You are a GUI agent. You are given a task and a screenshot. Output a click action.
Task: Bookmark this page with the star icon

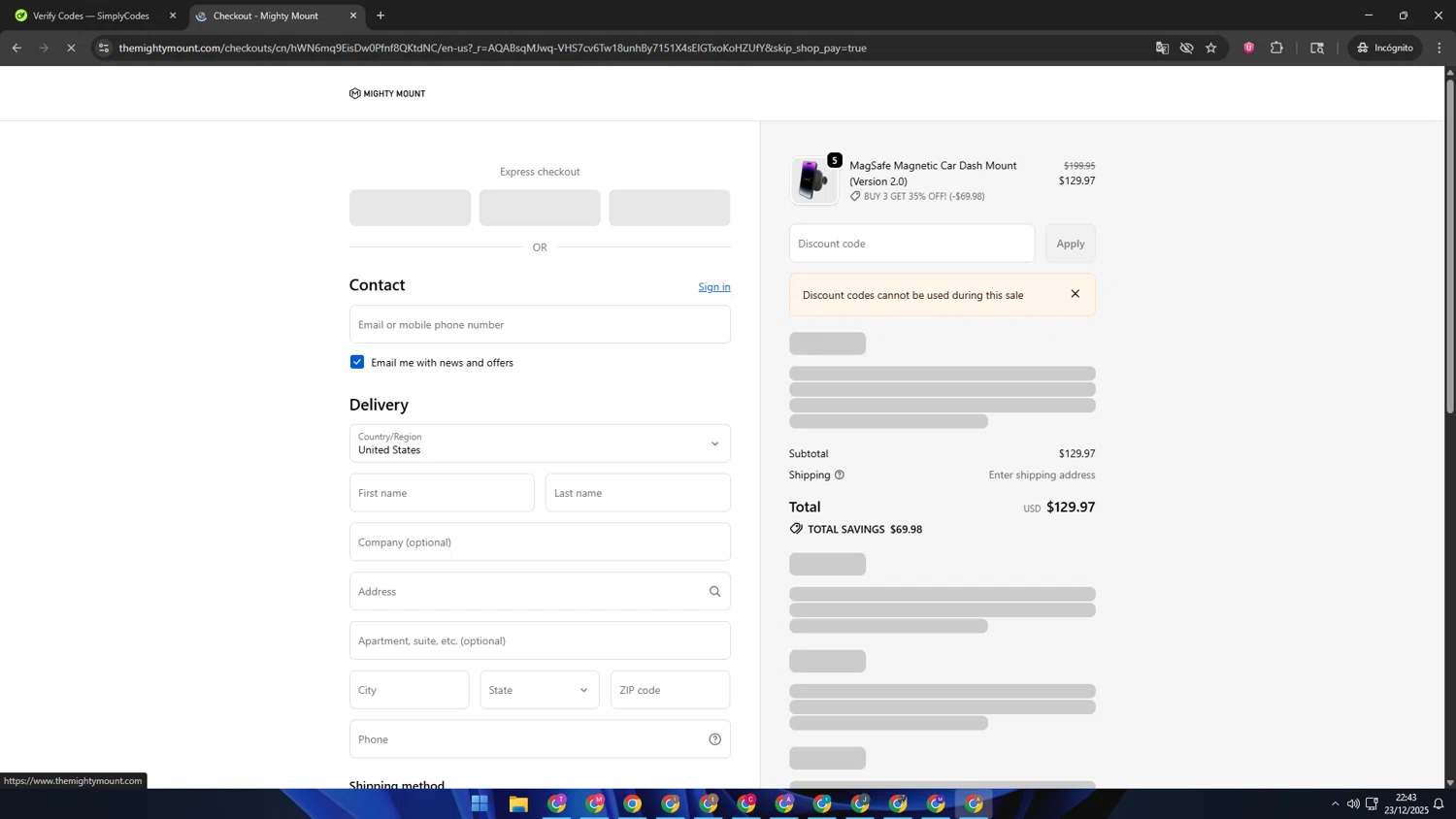click(x=1211, y=48)
